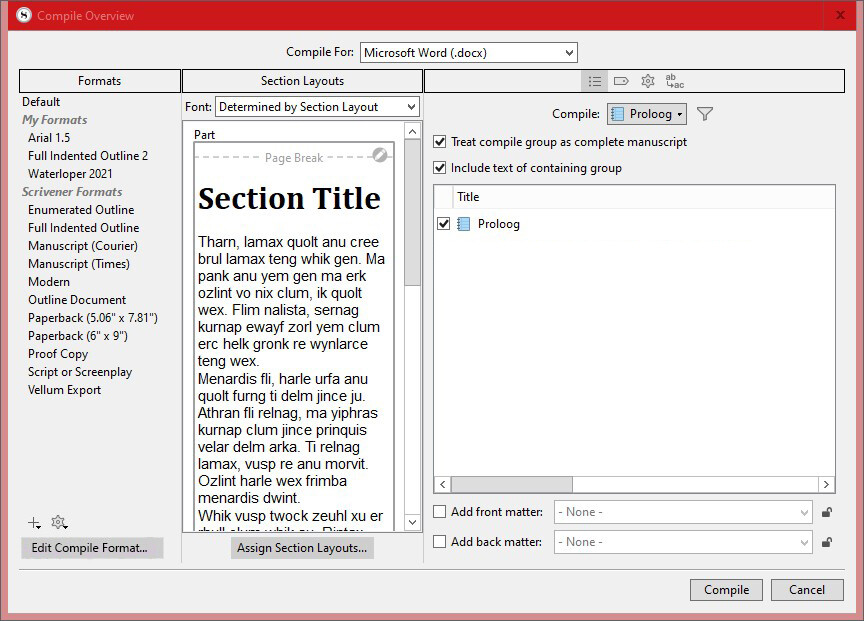Image resolution: width=864 pixels, height=621 pixels.
Task: Close the Compile Overview window
Action: pos(840,15)
